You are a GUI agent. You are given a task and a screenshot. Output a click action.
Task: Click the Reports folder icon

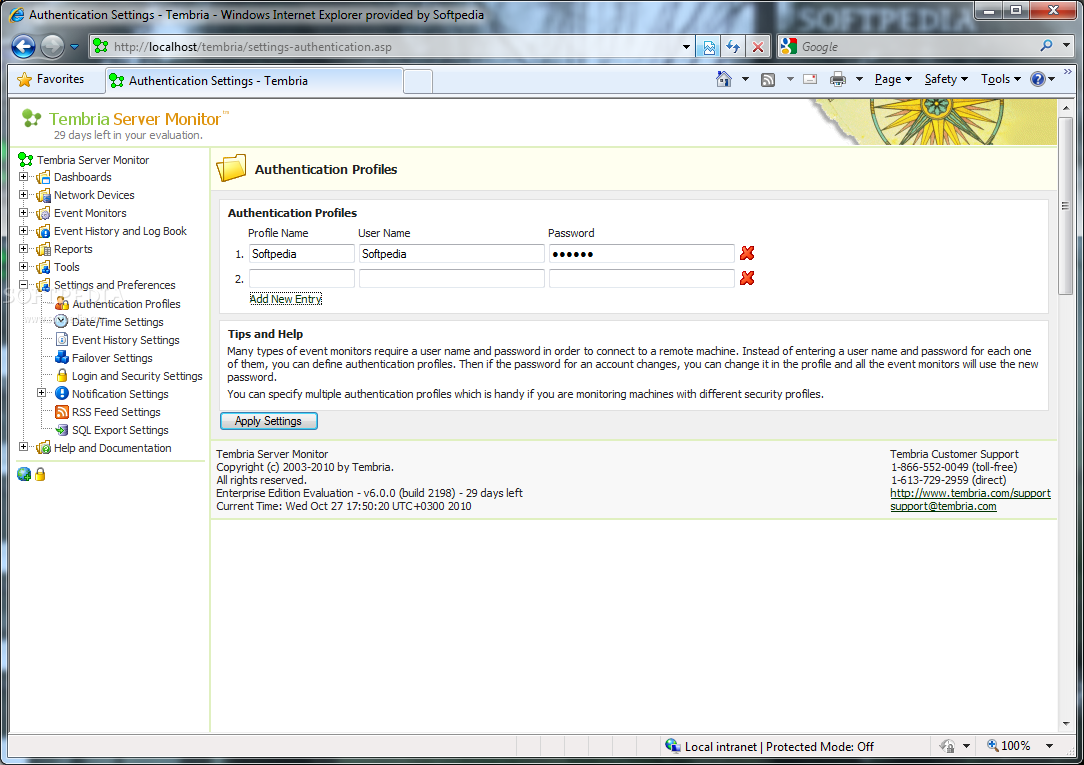click(x=44, y=249)
